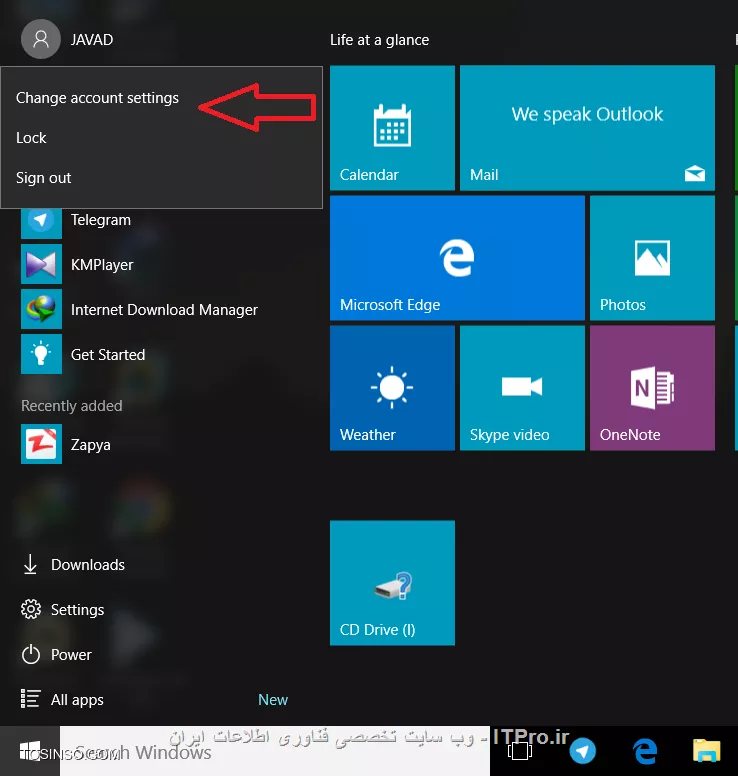Show All apps list
The width and height of the screenshot is (738, 776).
point(62,700)
